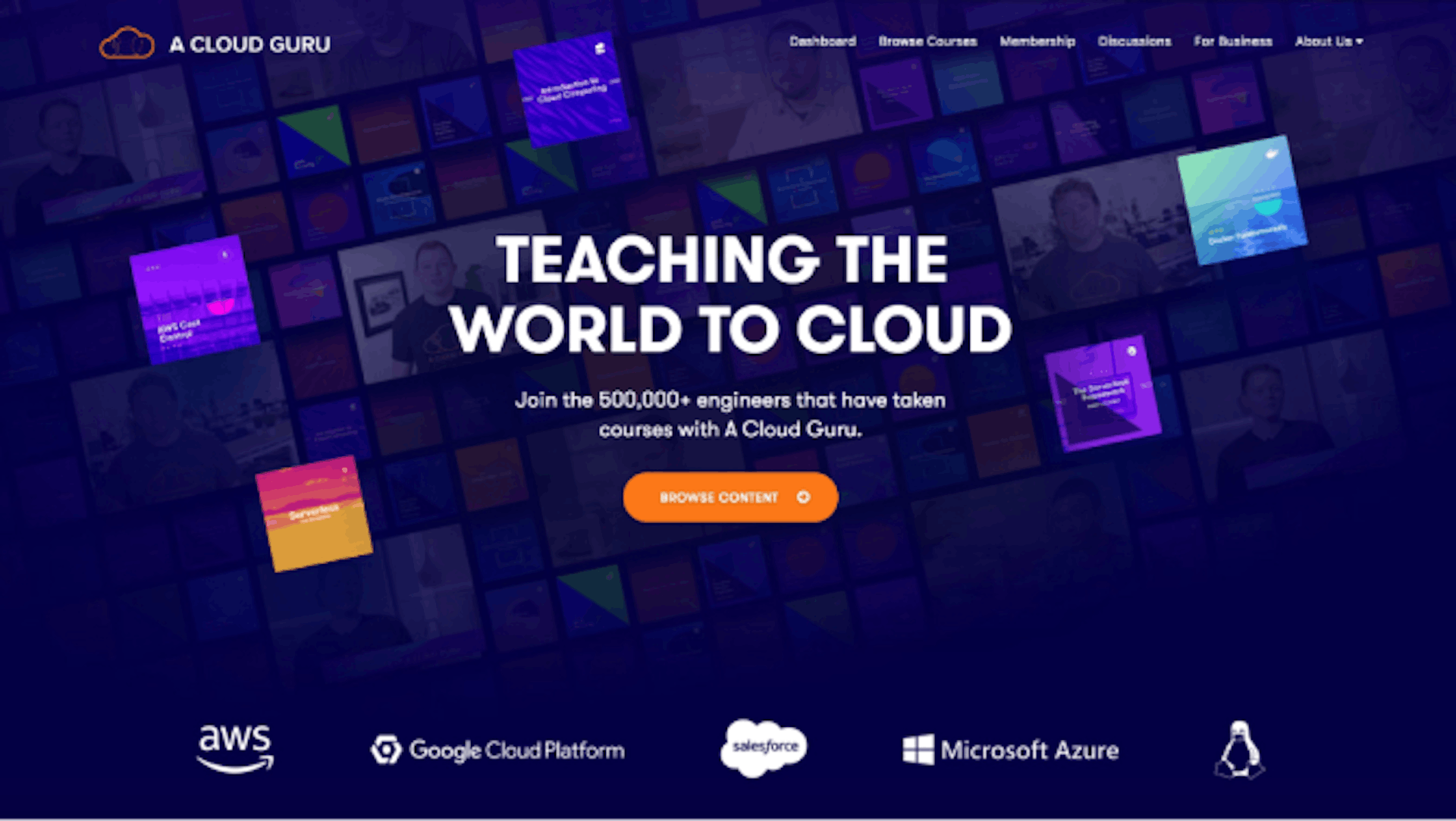Click the Microsoft Azure logo
Image resolution: width=1456 pixels, height=821 pixels.
(1011, 750)
